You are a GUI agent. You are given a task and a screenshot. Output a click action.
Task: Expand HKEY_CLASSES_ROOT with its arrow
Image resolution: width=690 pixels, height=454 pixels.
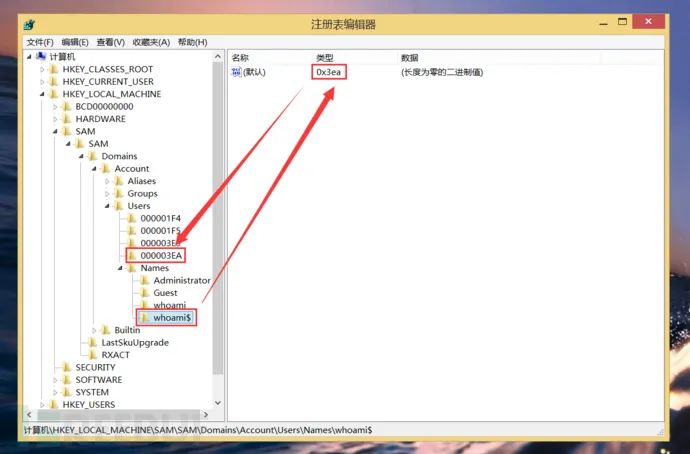coord(42,70)
